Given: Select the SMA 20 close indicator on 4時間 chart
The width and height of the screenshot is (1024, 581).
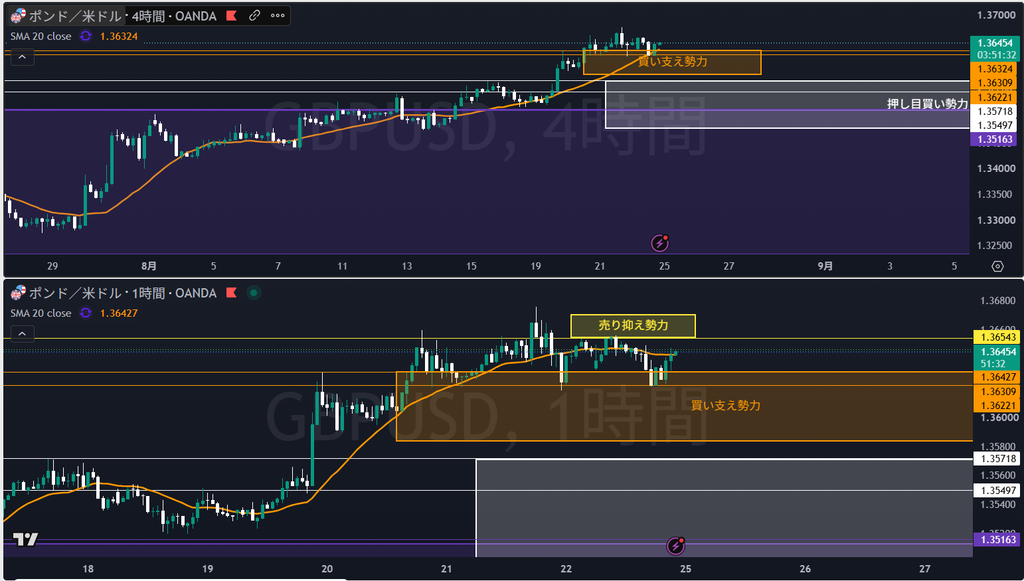Looking at the screenshot, I should point(40,37).
